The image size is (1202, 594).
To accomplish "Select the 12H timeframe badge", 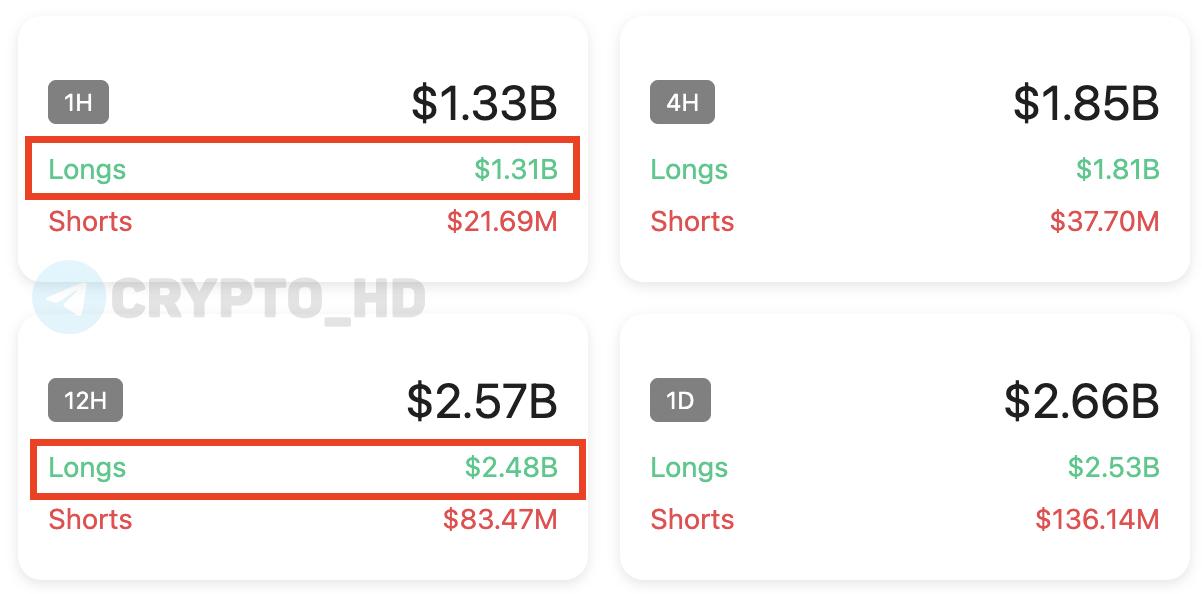I will [85, 401].
